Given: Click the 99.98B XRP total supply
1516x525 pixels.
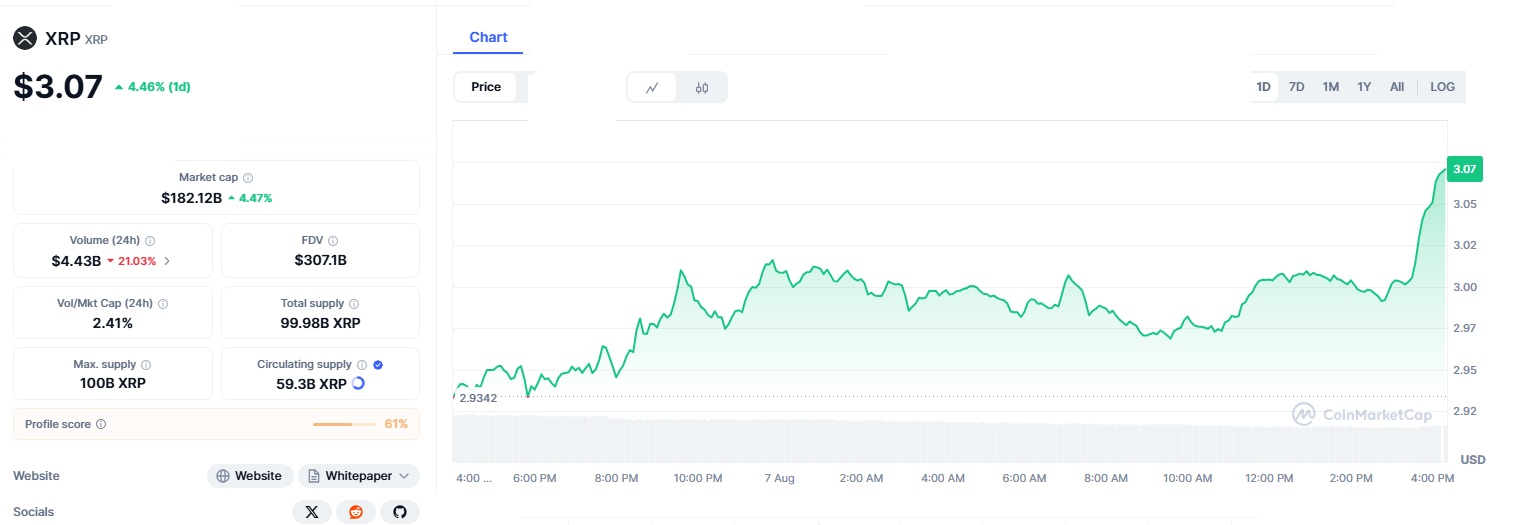Looking at the screenshot, I should [320, 323].
